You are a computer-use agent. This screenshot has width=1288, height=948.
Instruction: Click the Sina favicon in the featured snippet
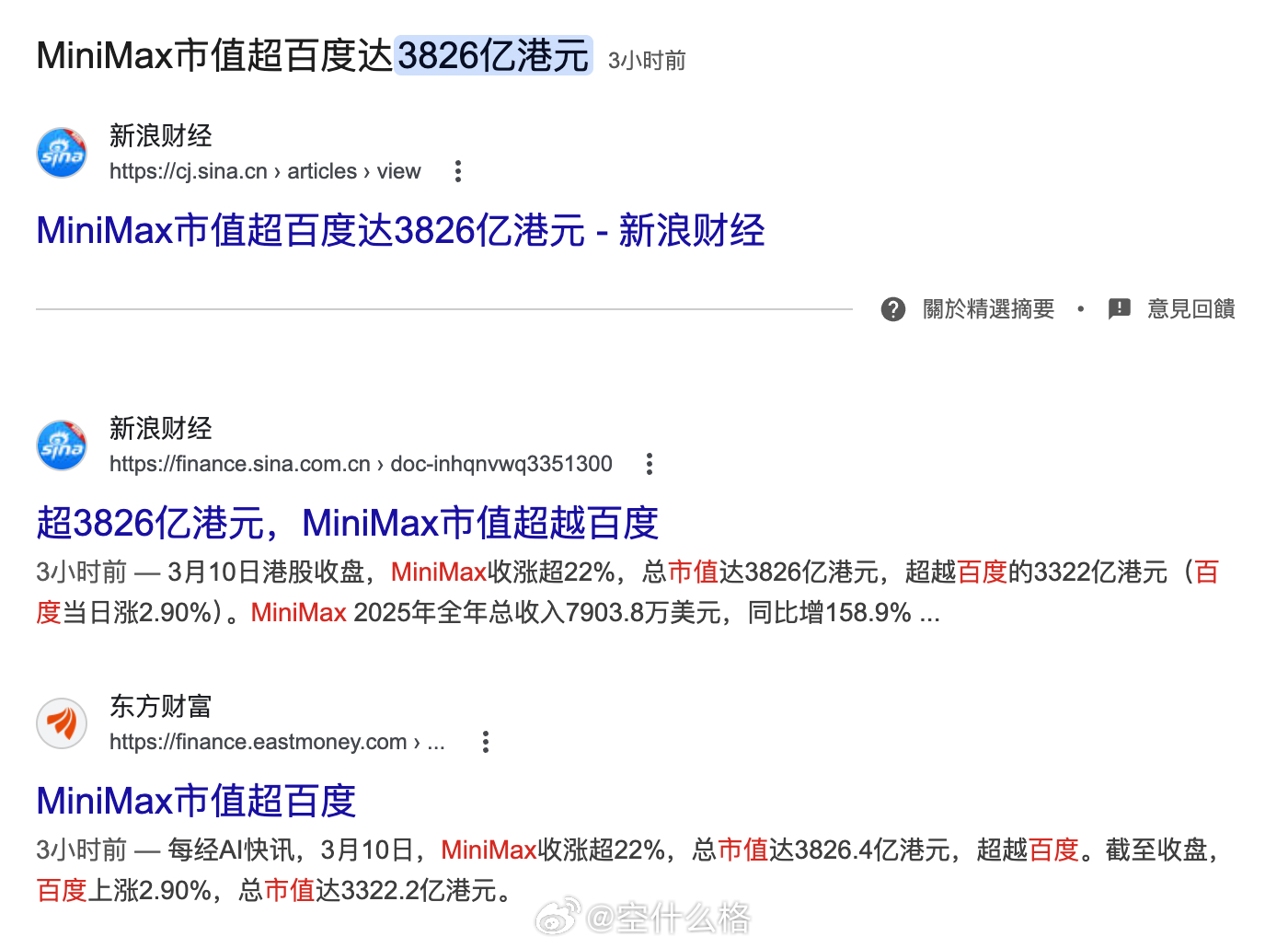coord(62,153)
